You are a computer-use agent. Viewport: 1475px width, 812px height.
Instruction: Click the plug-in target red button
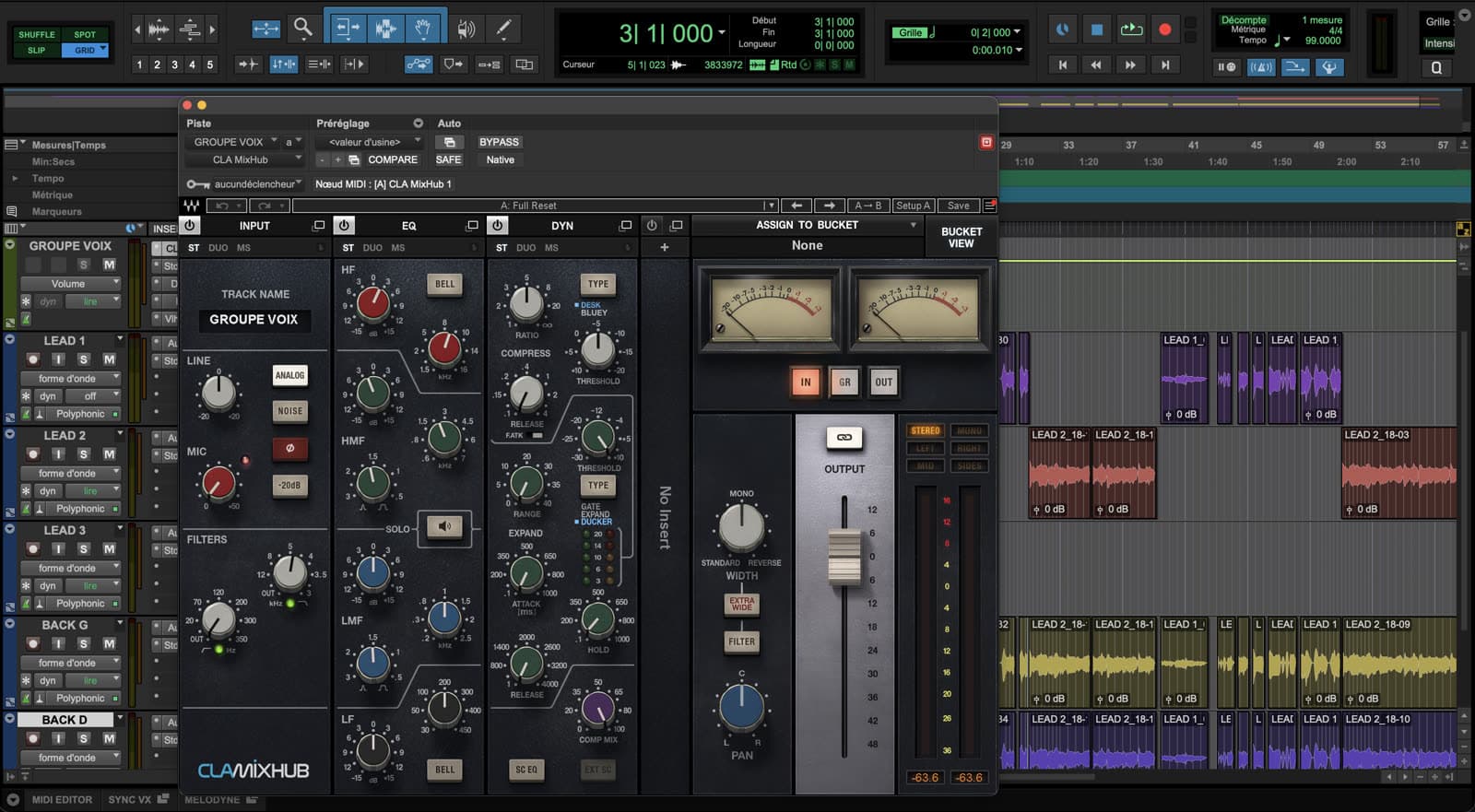(x=986, y=142)
